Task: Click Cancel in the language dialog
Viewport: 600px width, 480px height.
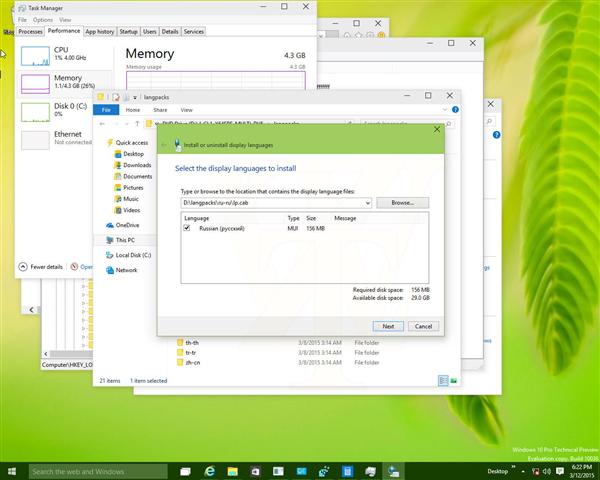Action: coord(422,326)
